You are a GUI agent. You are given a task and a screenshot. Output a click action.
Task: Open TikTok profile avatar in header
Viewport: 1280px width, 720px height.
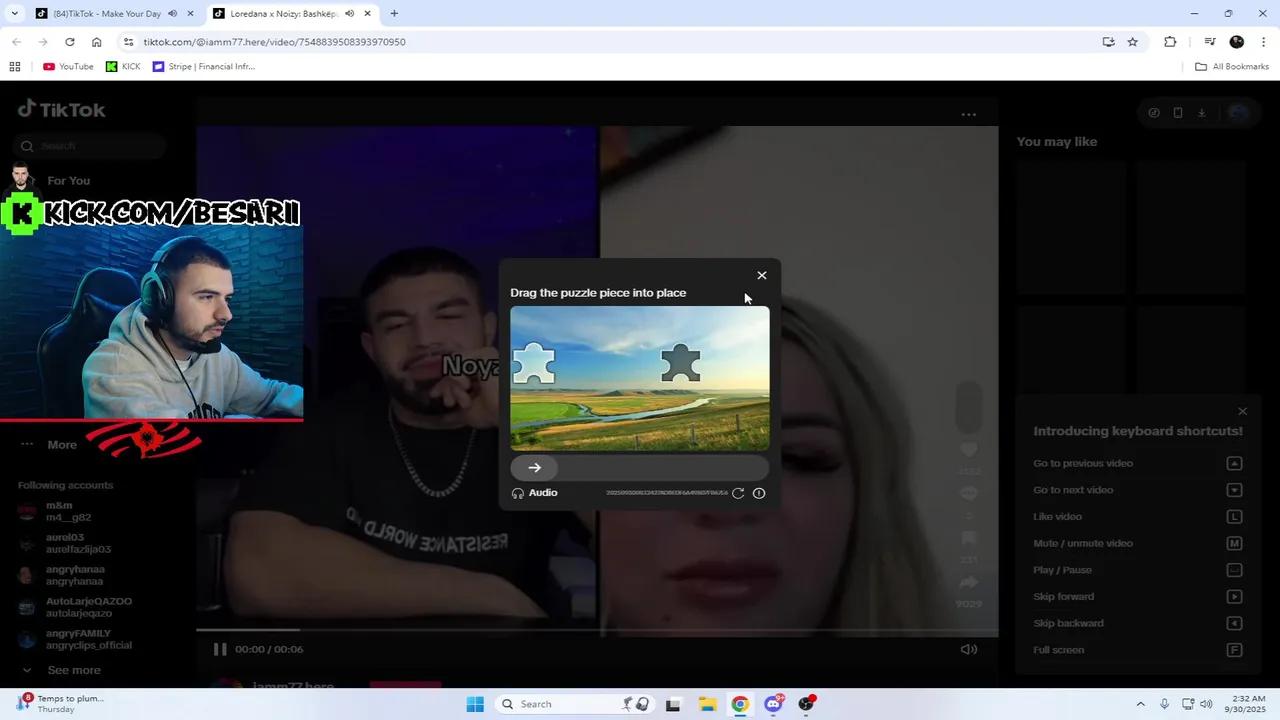tap(1238, 113)
